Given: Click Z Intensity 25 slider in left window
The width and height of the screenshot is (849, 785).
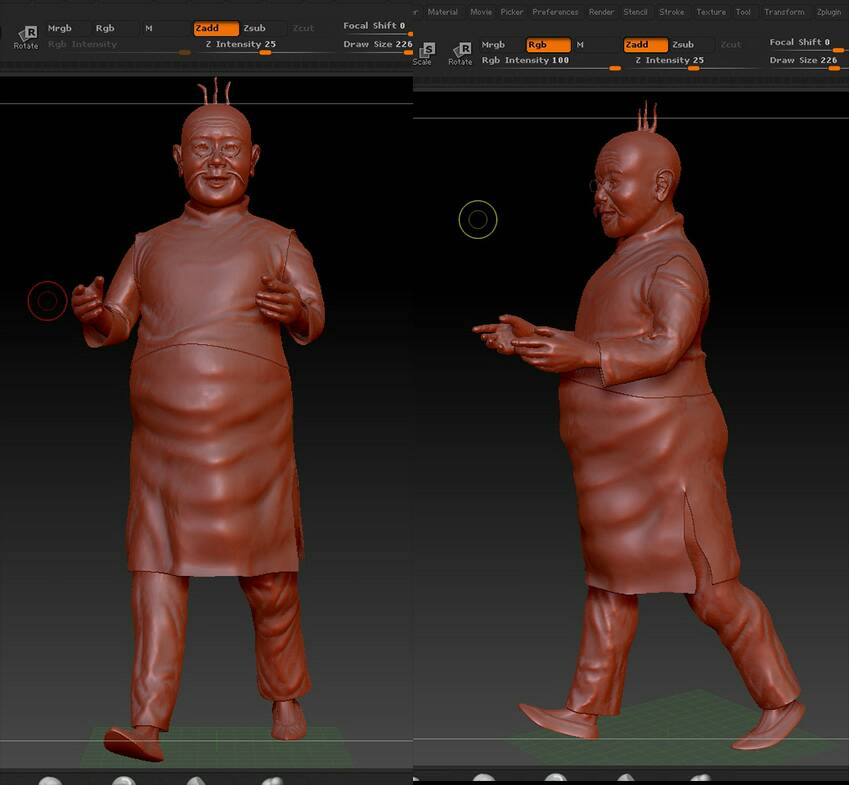Looking at the screenshot, I should [265, 46].
